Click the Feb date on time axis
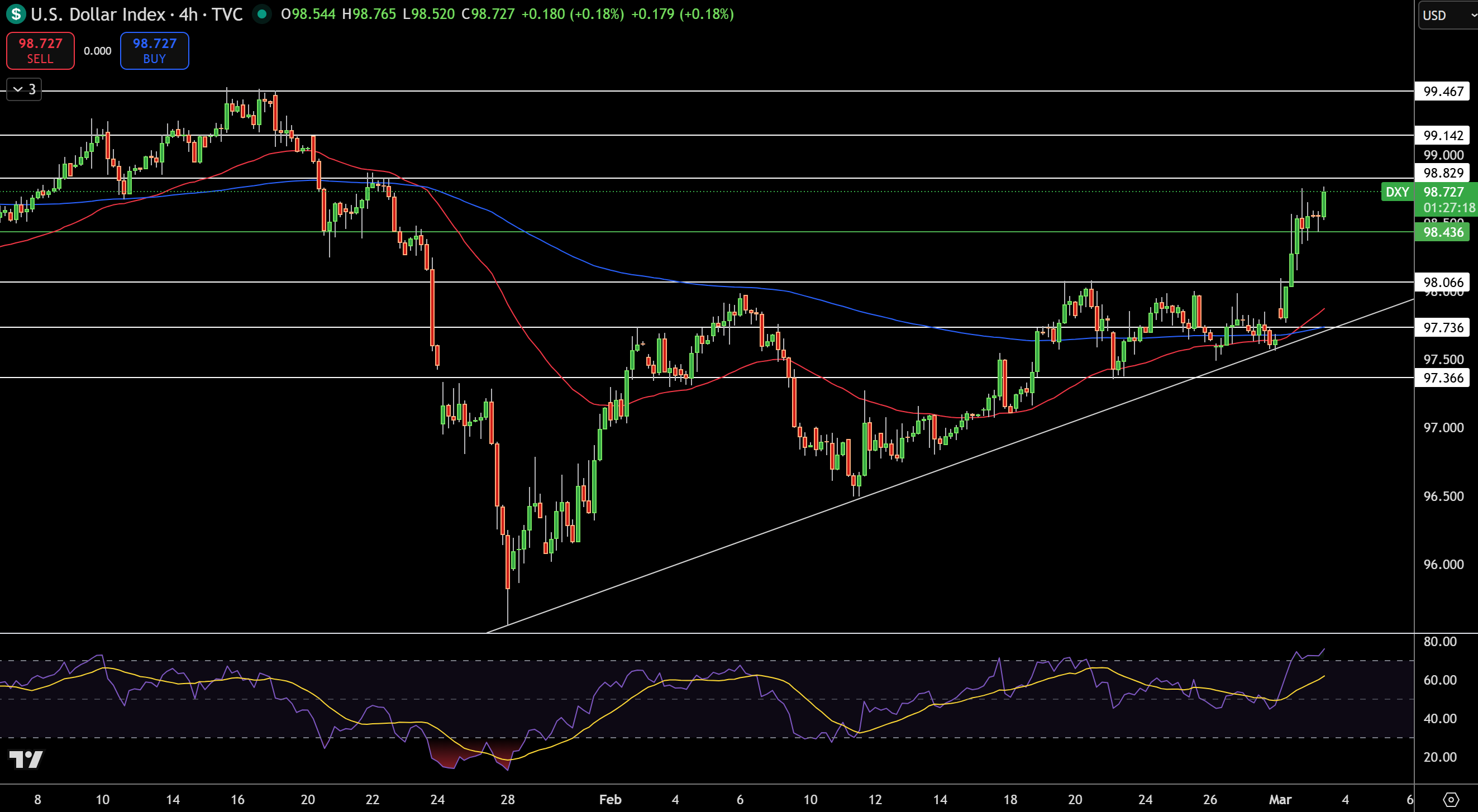Screen dimensions: 1478x812 pyautogui.click(x=610, y=799)
